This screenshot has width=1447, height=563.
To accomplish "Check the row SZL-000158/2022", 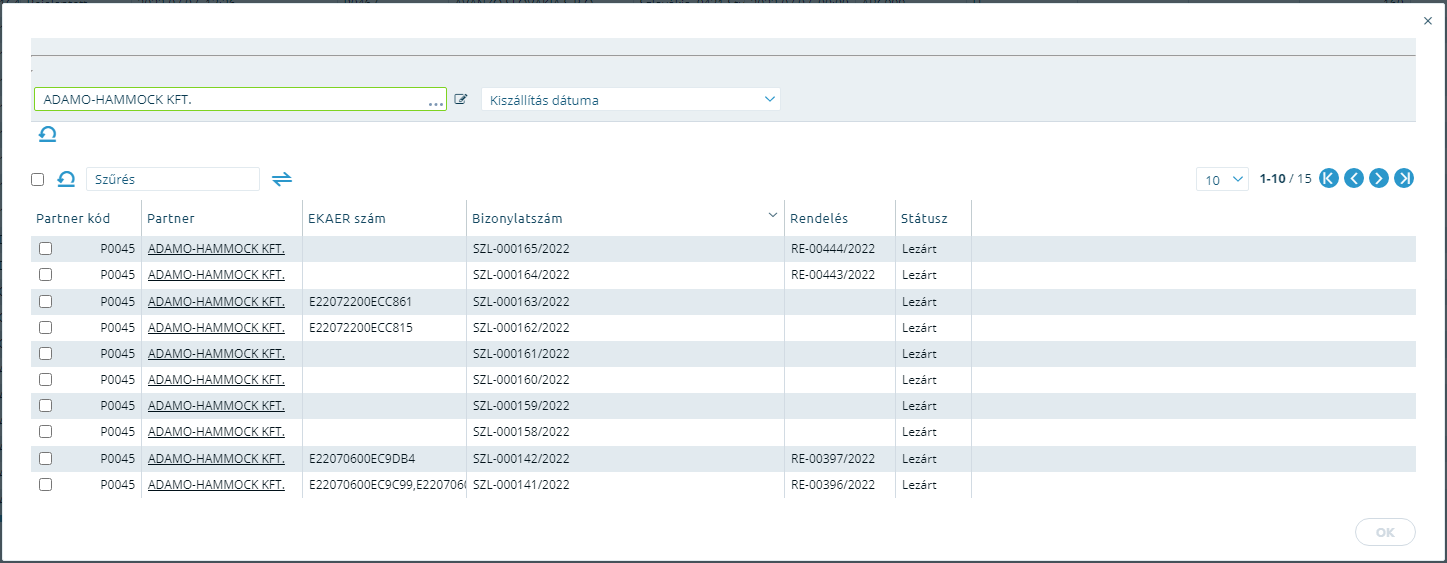I will tap(45, 431).
